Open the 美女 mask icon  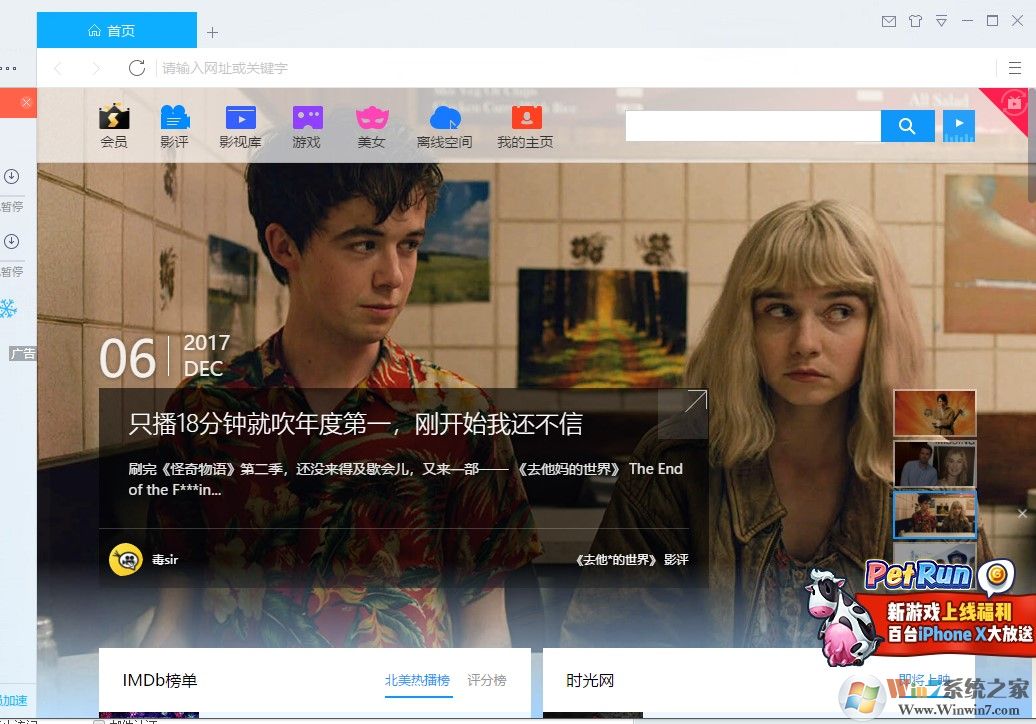click(372, 126)
